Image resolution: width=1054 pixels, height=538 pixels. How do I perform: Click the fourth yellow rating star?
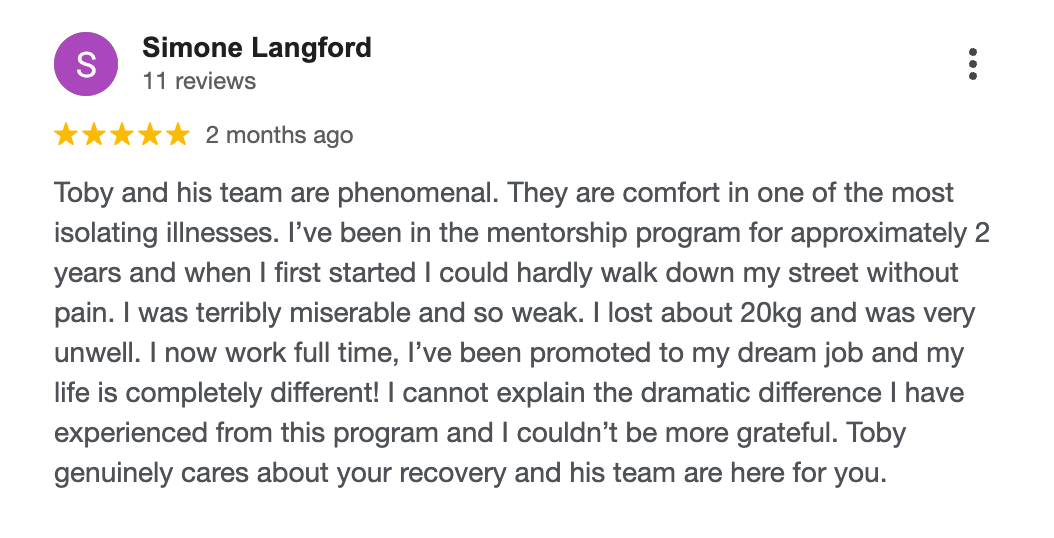150,135
